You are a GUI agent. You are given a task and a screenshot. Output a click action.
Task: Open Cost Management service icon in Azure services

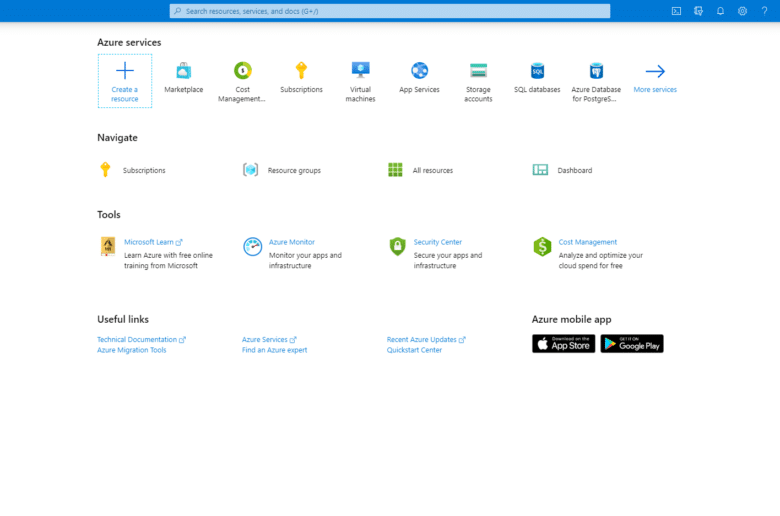click(x=243, y=71)
